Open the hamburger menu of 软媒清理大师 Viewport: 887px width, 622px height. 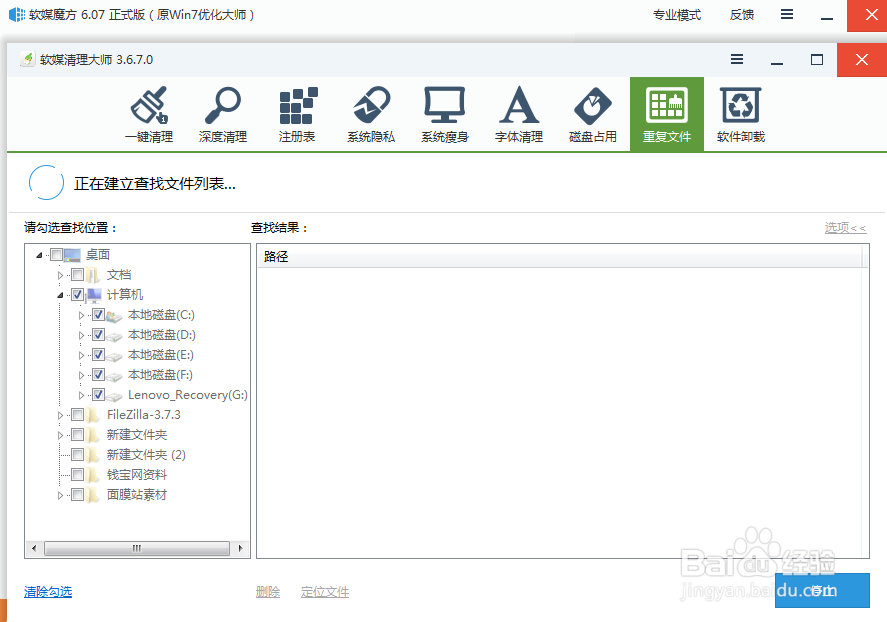(737, 60)
